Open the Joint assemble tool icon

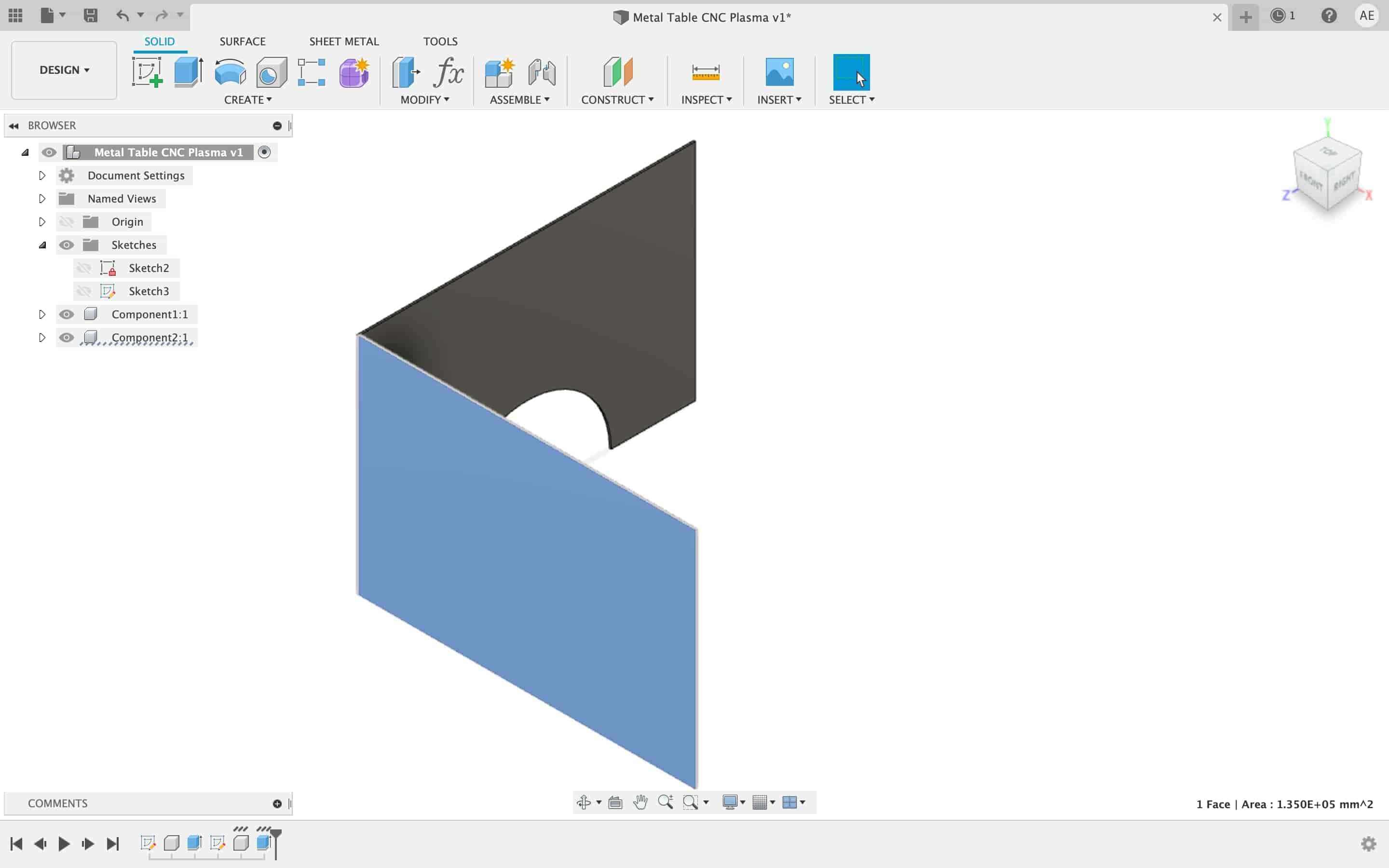coord(543,71)
